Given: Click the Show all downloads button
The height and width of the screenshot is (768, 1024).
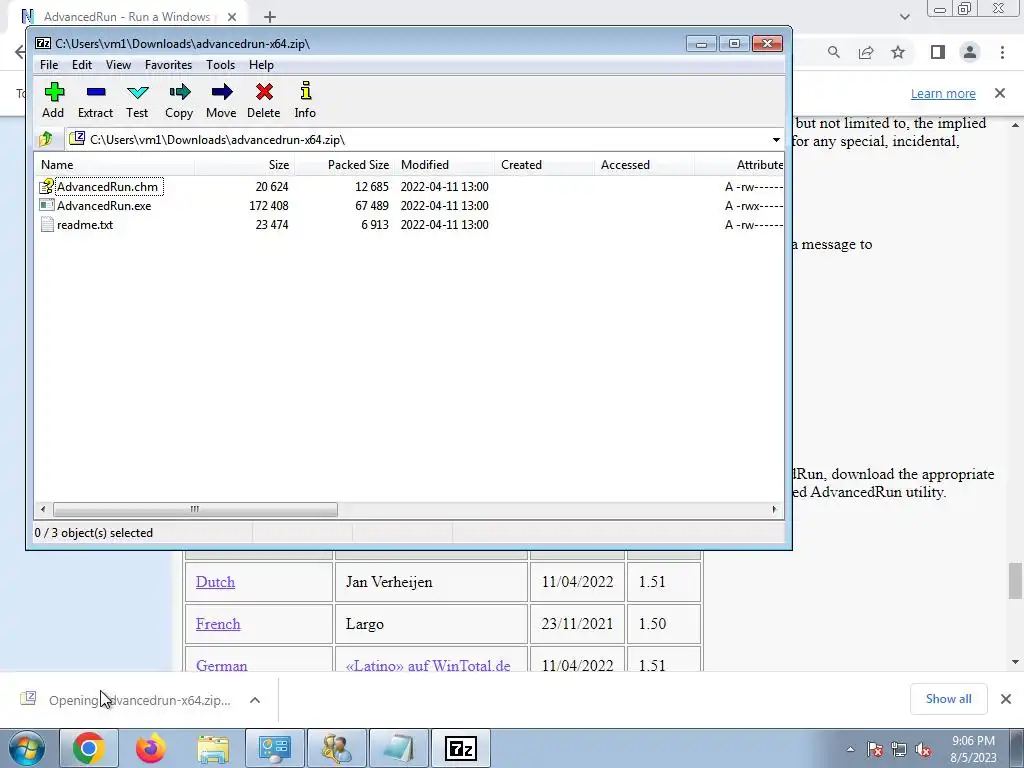Looking at the screenshot, I should tap(948, 699).
